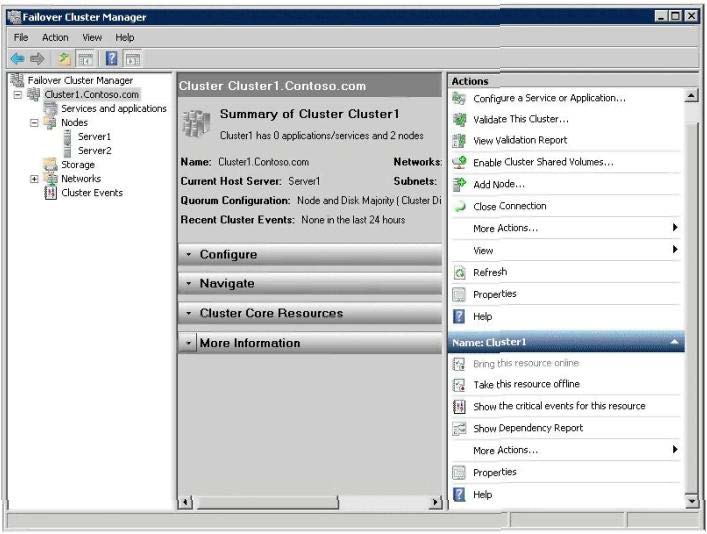Click the Take this resource offline icon
This screenshot has width=707, height=534.
pyautogui.click(x=459, y=385)
